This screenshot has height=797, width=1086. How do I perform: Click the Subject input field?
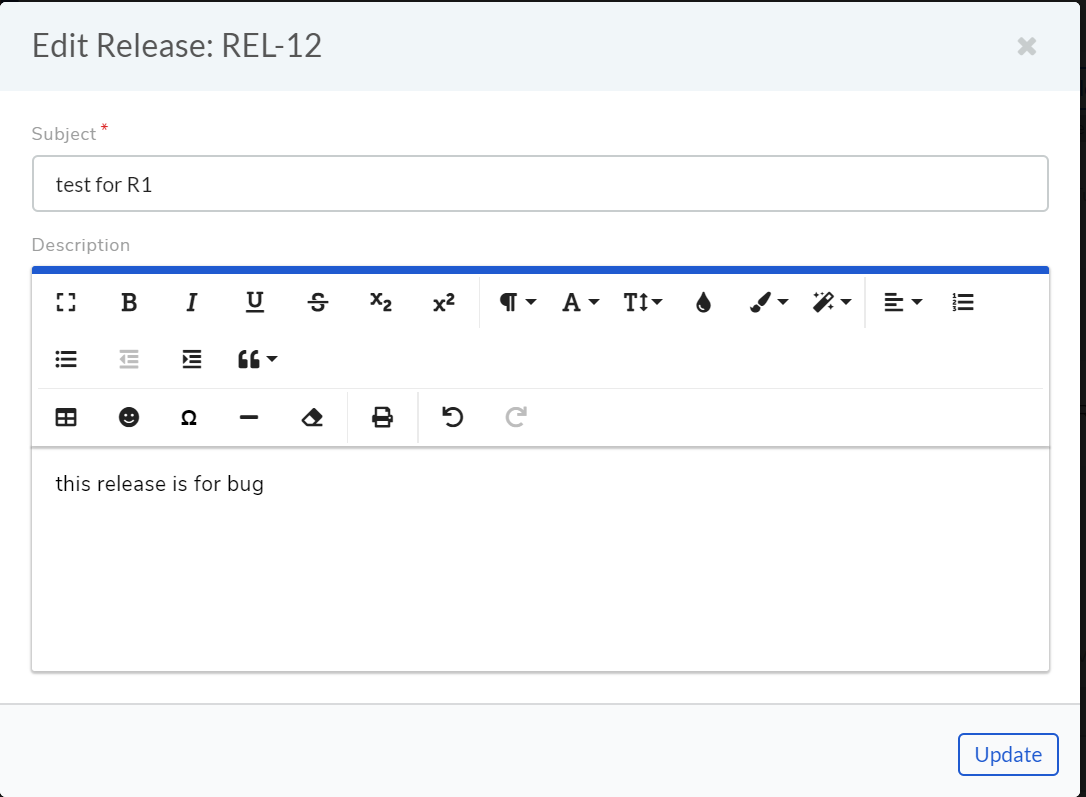pos(540,183)
